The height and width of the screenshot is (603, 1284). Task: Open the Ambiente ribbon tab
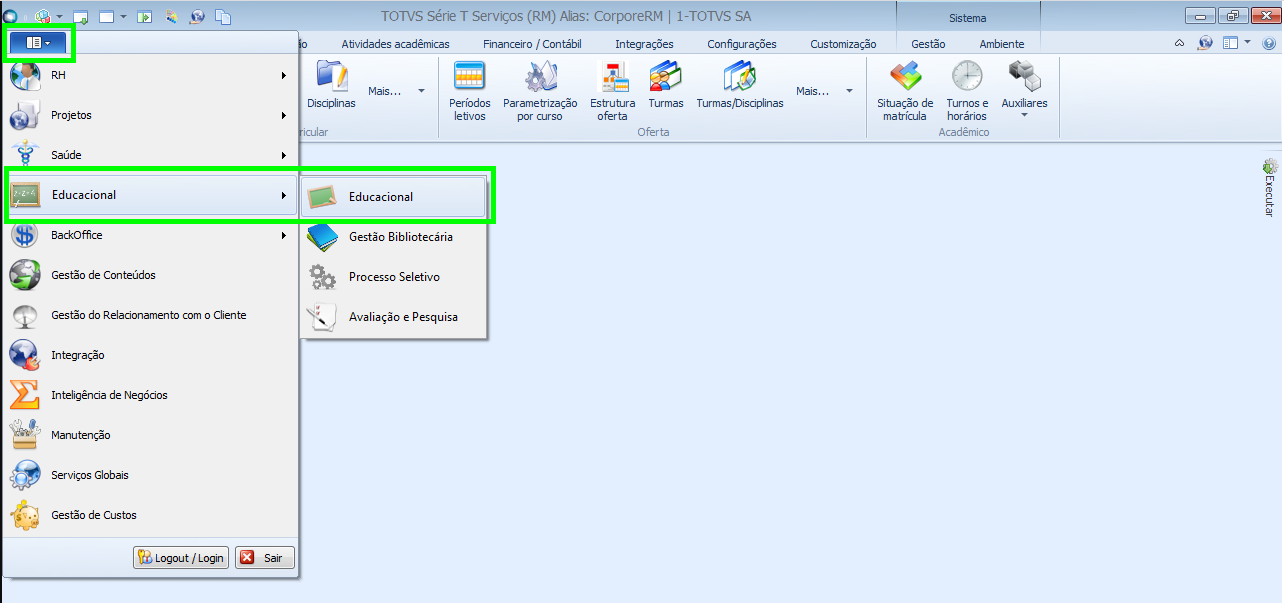pyautogui.click(x=1002, y=44)
